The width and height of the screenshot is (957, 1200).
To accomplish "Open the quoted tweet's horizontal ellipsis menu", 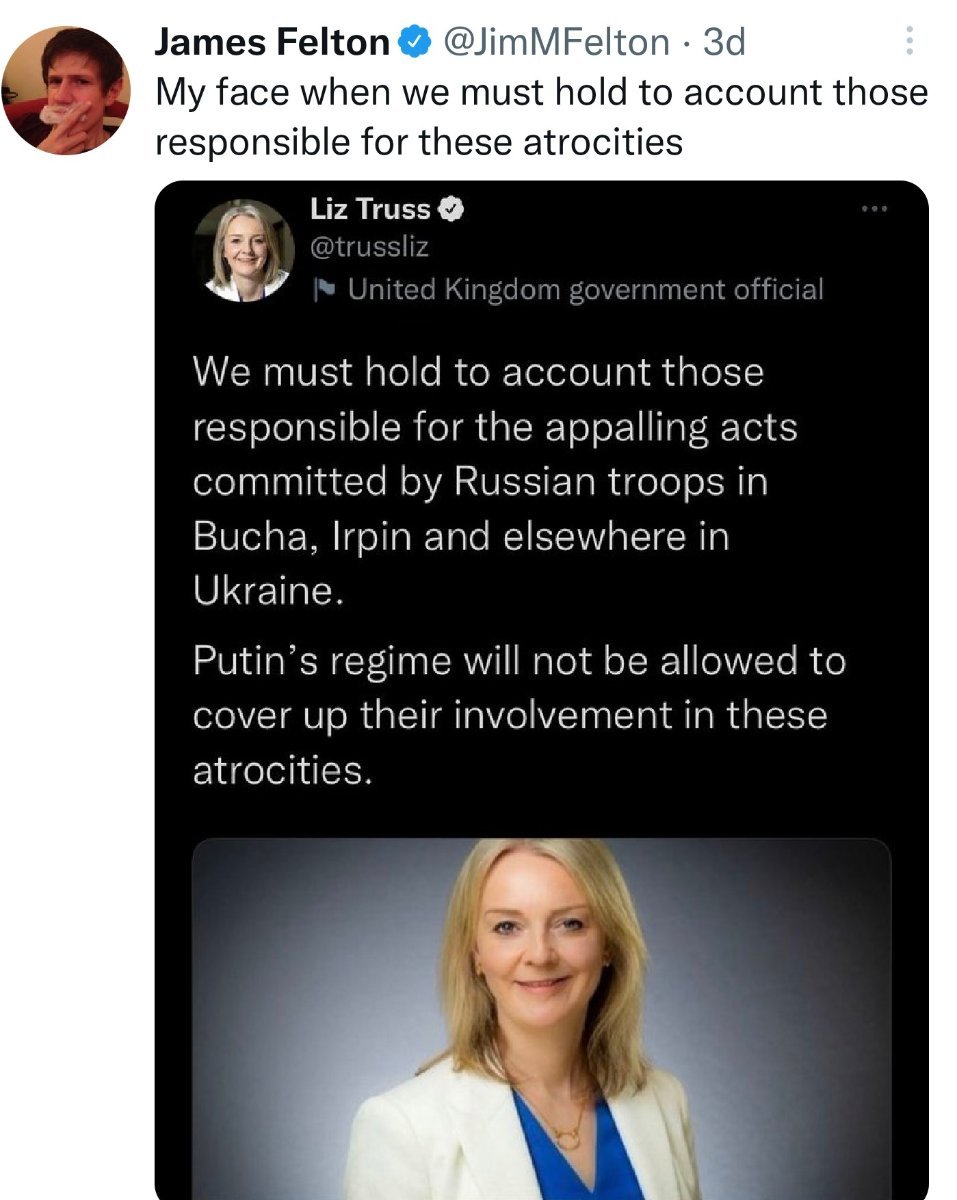I will pyautogui.click(x=874, y=209).
